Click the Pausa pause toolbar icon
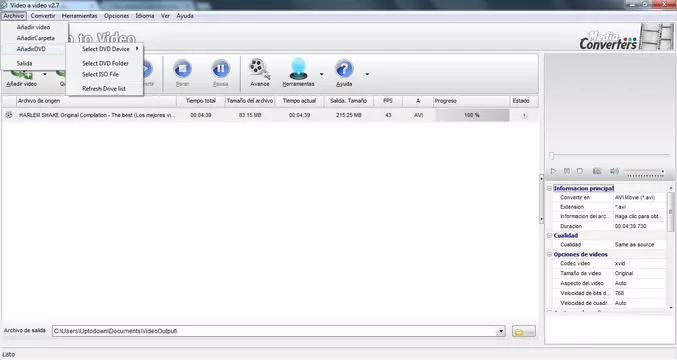 click(x=220, y=69)
